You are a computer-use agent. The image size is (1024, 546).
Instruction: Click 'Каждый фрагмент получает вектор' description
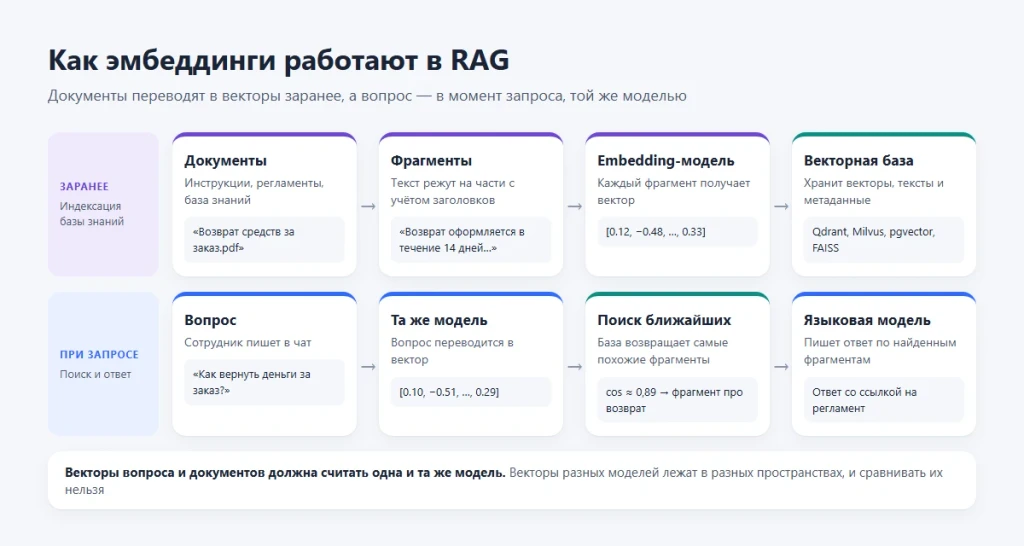[x=673, y=191]
